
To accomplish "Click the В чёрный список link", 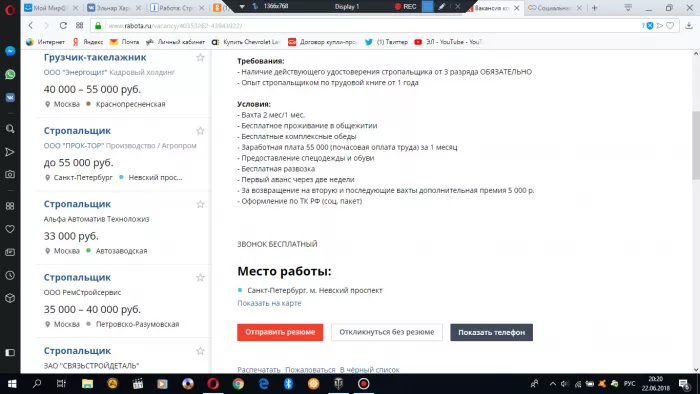I will (370, 369).
